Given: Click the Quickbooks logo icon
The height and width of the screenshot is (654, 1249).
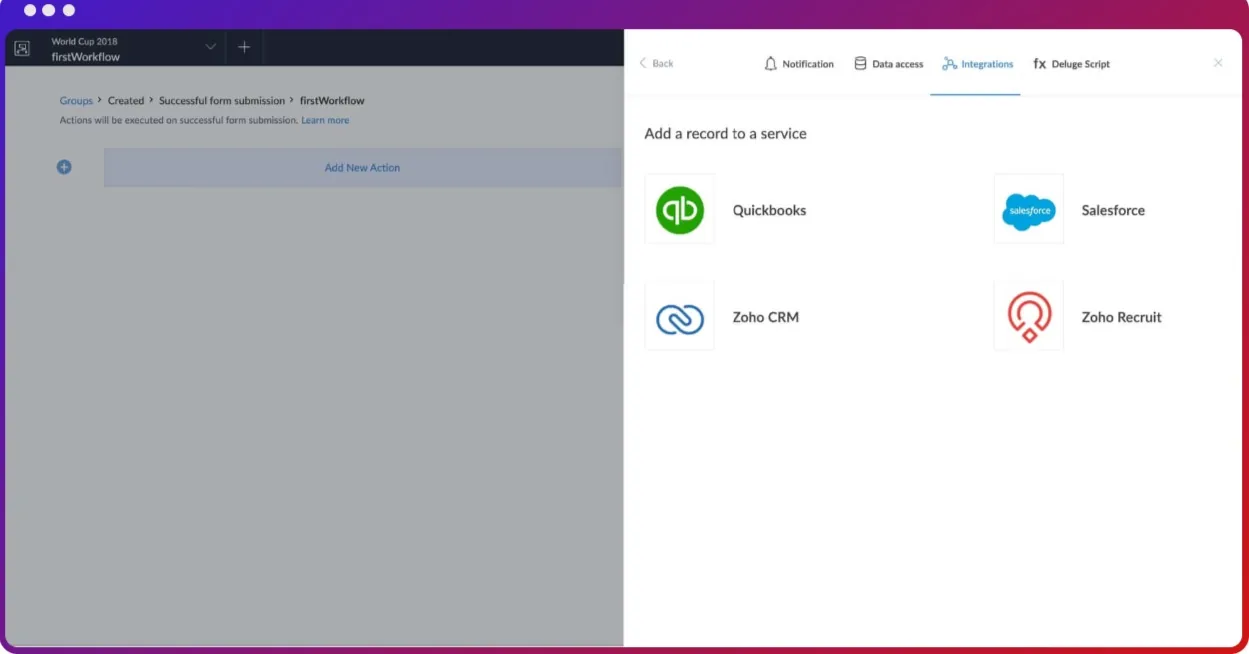Looking at the screenshot, I should pyautogui.click(x=680, y=210).
